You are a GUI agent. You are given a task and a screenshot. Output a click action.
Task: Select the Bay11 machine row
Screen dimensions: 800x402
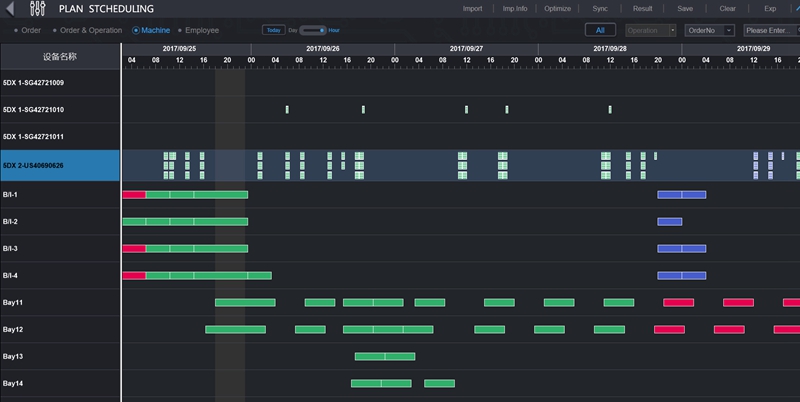[x=60, y=303]
